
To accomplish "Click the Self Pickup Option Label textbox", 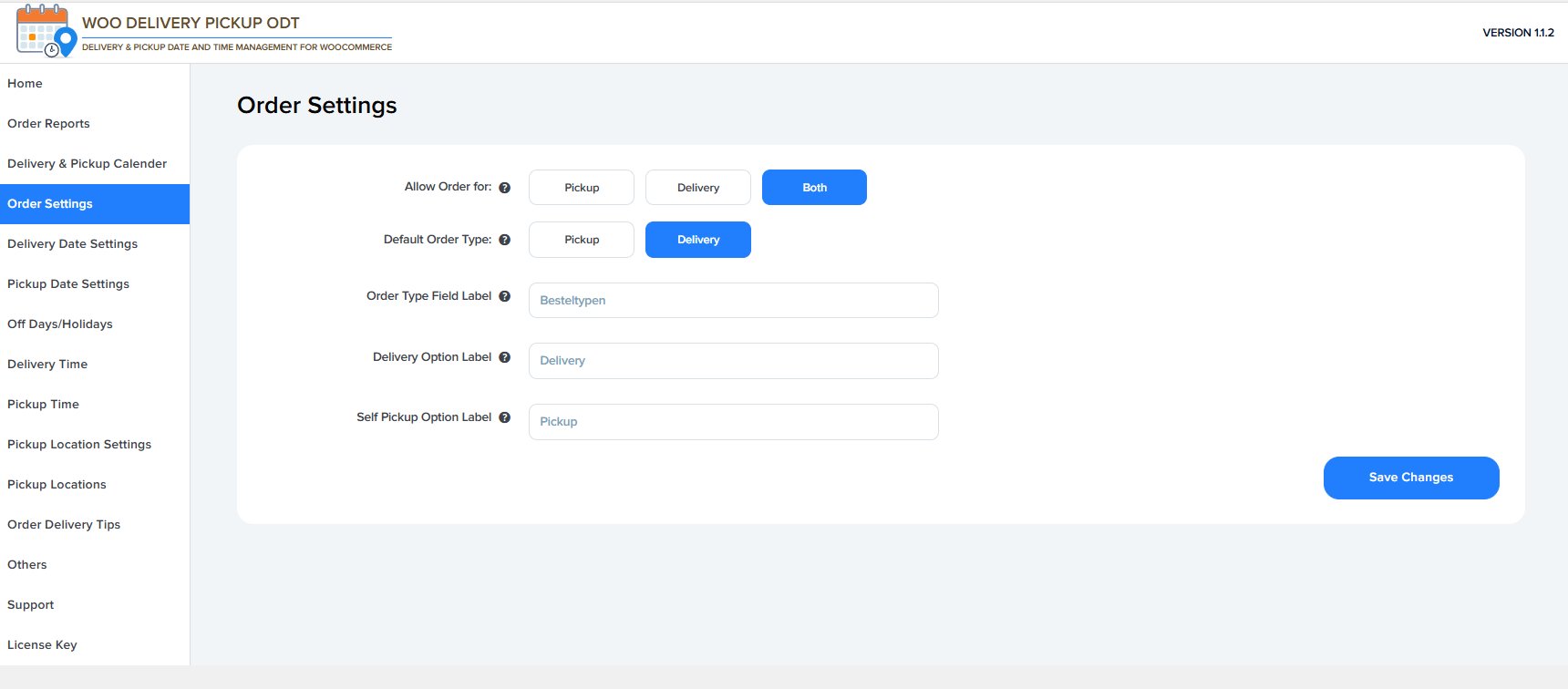I will click(733, 422).
